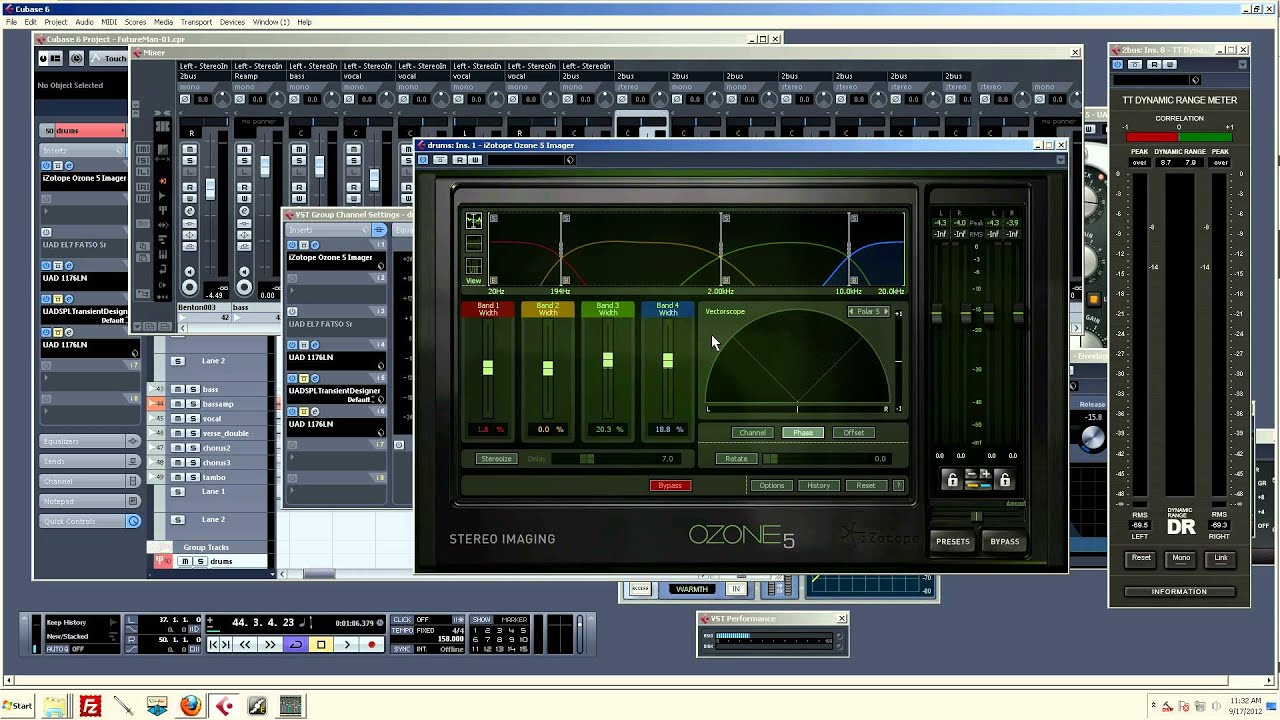
Task: Click the transport Record button
Action: [x=372, y=645]
